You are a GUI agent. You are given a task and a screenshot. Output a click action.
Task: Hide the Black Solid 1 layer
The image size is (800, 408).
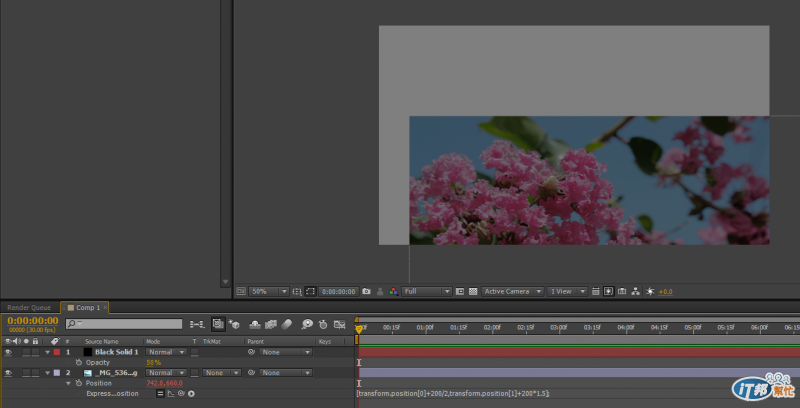click(8, 352)
